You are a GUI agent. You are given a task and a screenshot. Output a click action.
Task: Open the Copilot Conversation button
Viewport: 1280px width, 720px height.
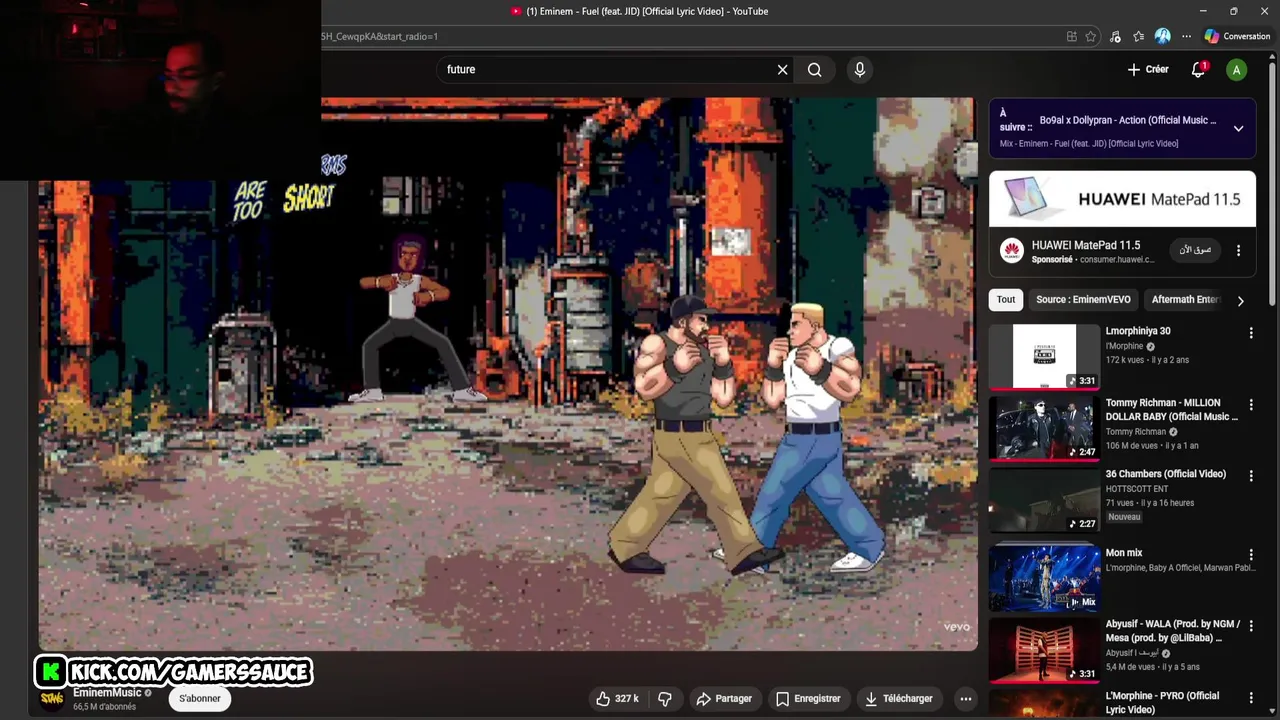click(1238, 36)
